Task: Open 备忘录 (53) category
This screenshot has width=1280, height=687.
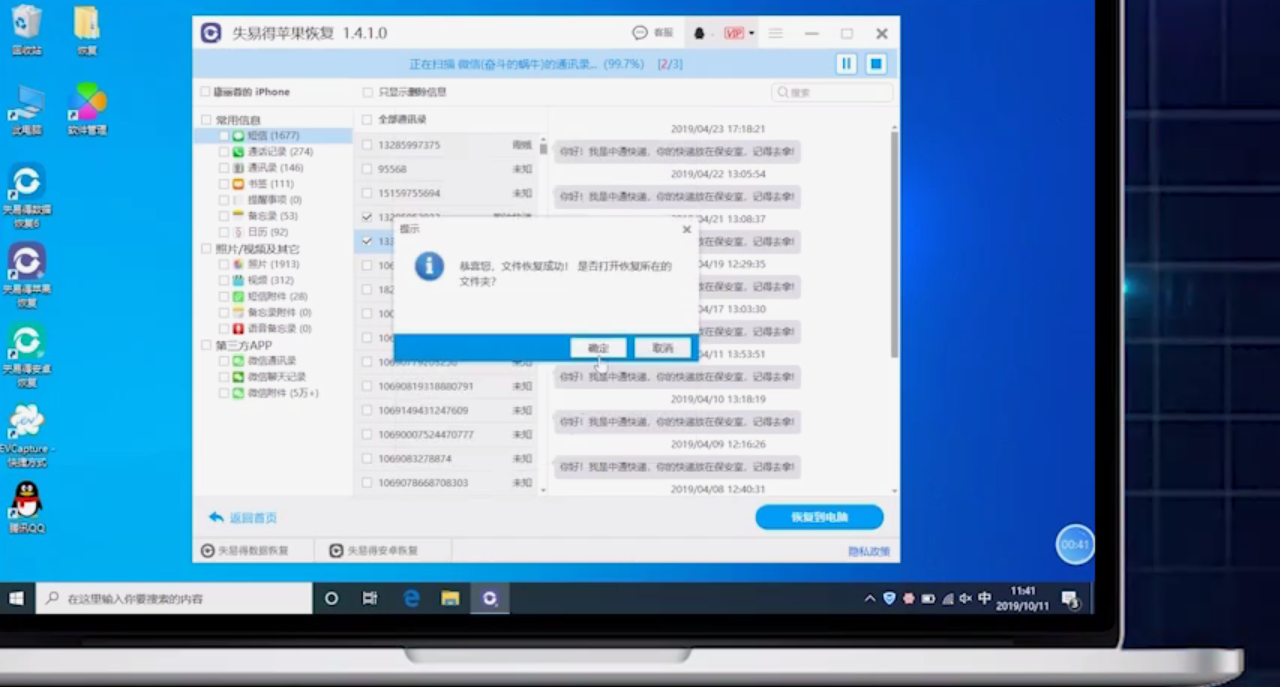Action: (272, 216)
